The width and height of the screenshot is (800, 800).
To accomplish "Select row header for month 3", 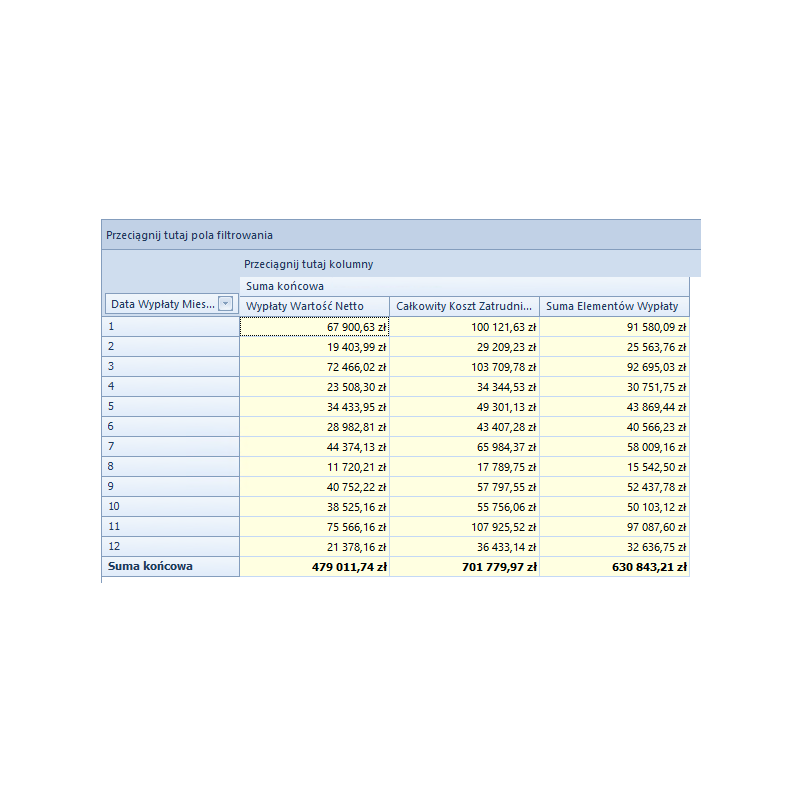I will [170, 366].
